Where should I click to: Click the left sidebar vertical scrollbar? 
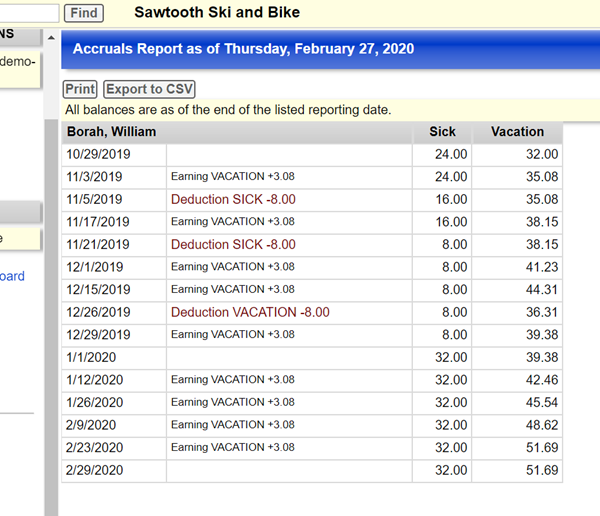[x=50, y=300]
